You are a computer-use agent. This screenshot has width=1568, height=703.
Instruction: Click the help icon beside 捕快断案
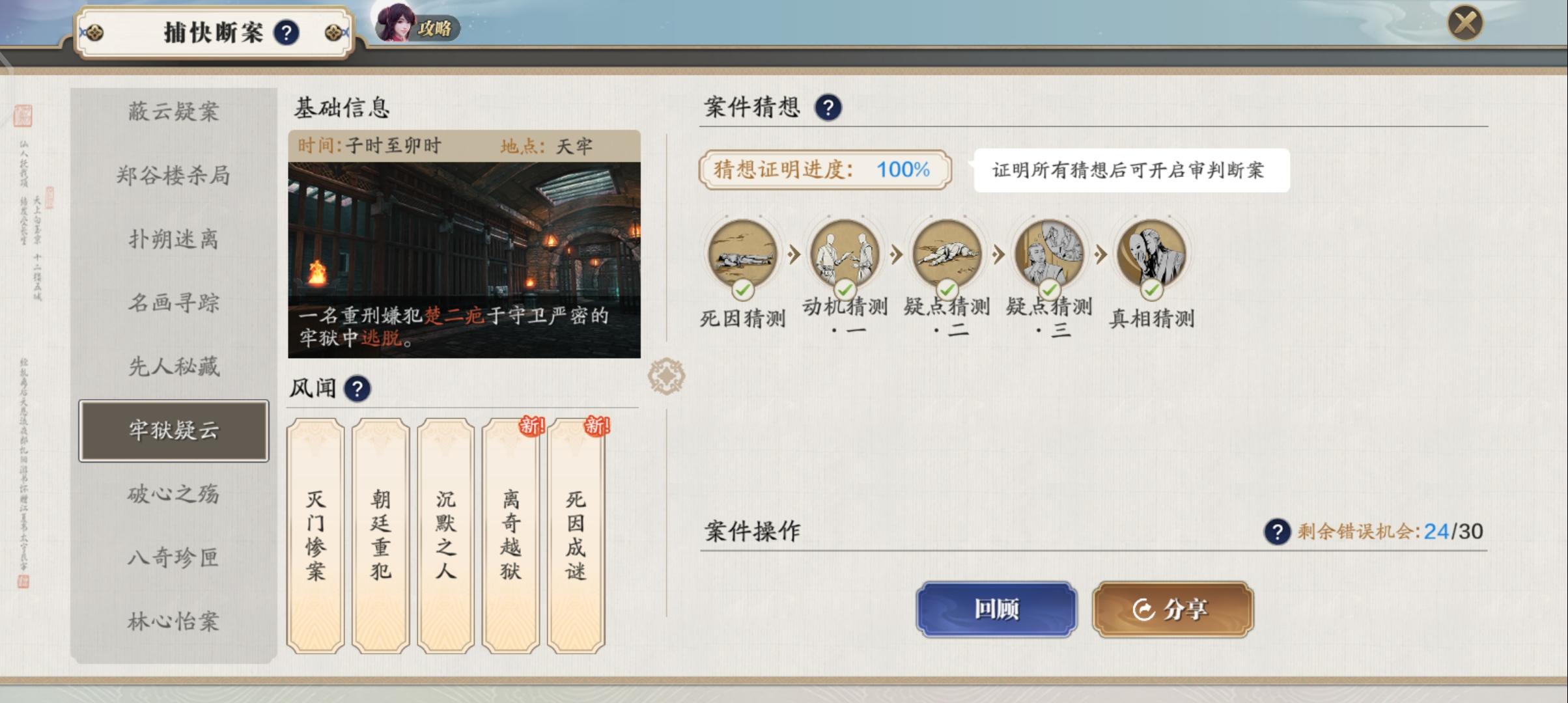287,32
